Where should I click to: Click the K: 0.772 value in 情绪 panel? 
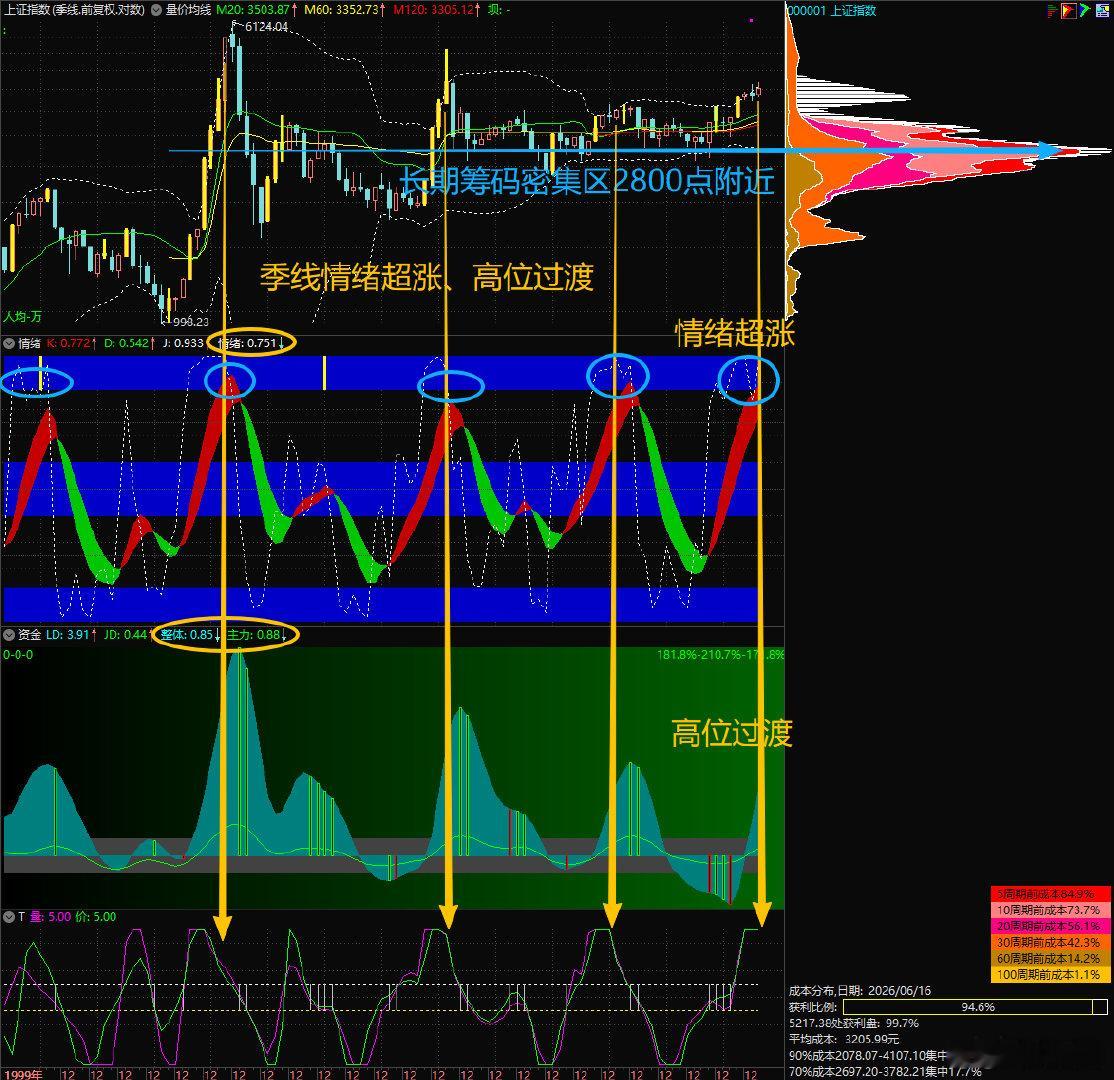pyautogui.click(x=71, y=343)
